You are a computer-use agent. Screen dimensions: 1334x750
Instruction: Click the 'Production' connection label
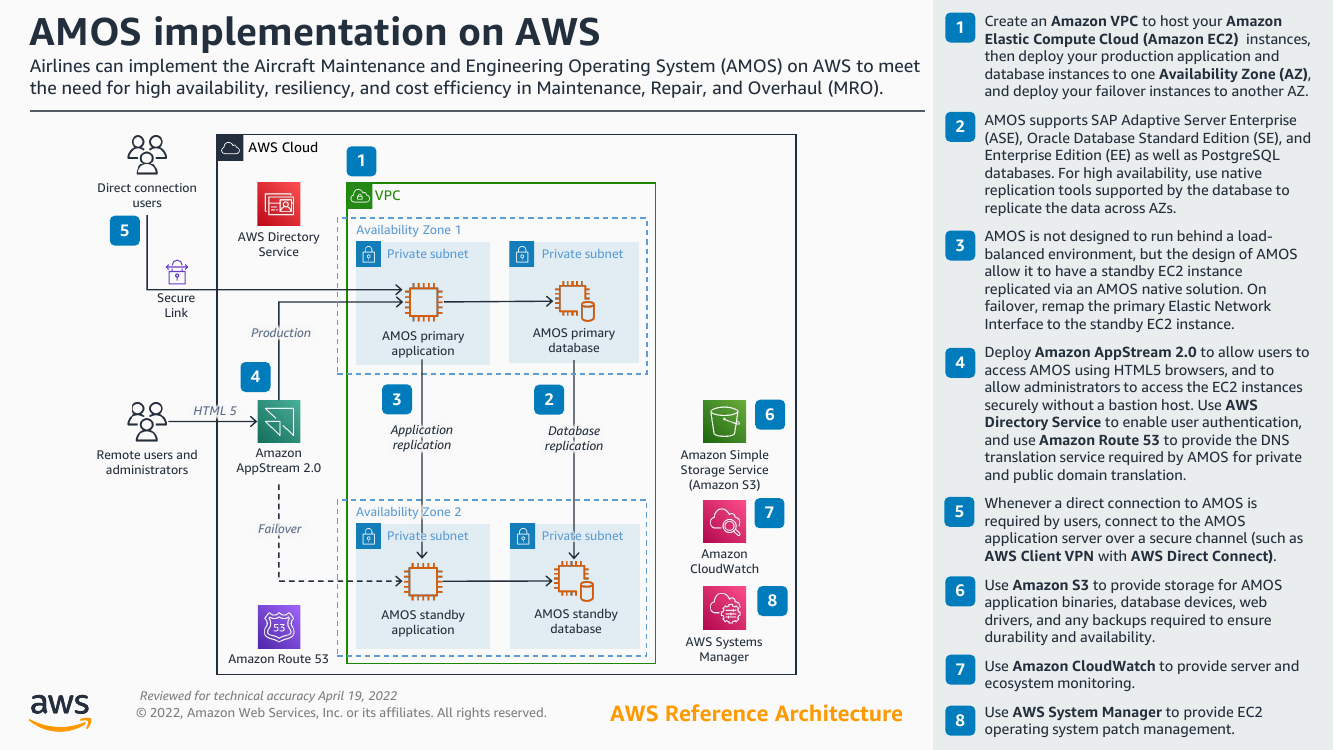(281, 333)
